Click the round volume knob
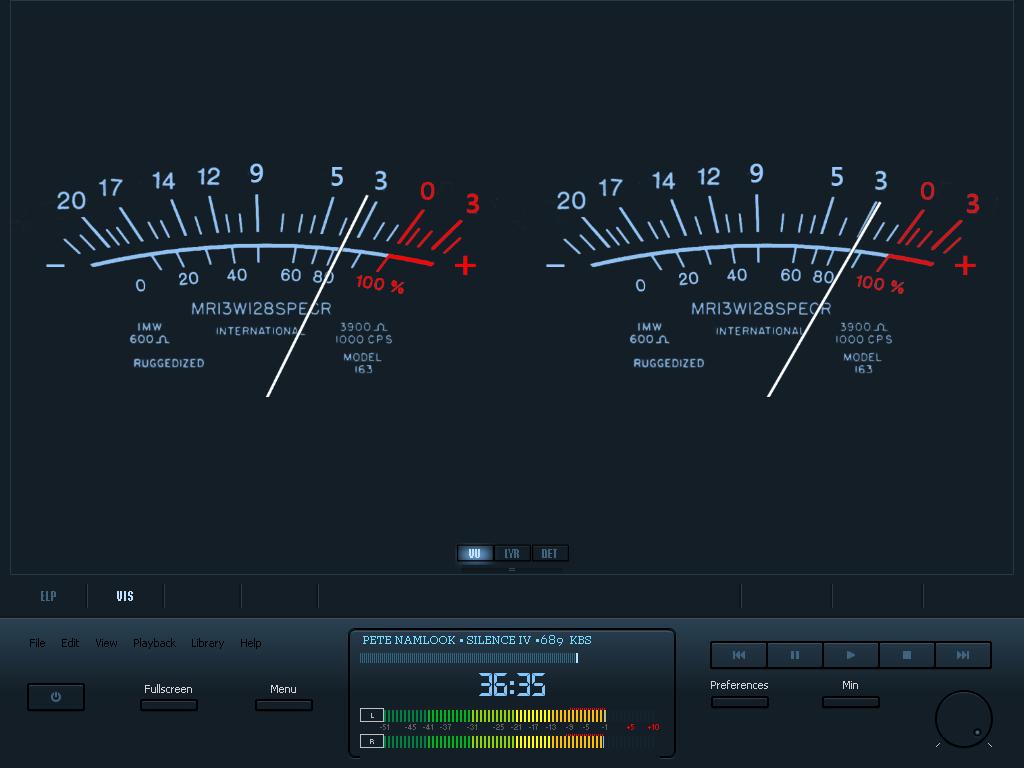1024x768 pixels. click(963, 718)
